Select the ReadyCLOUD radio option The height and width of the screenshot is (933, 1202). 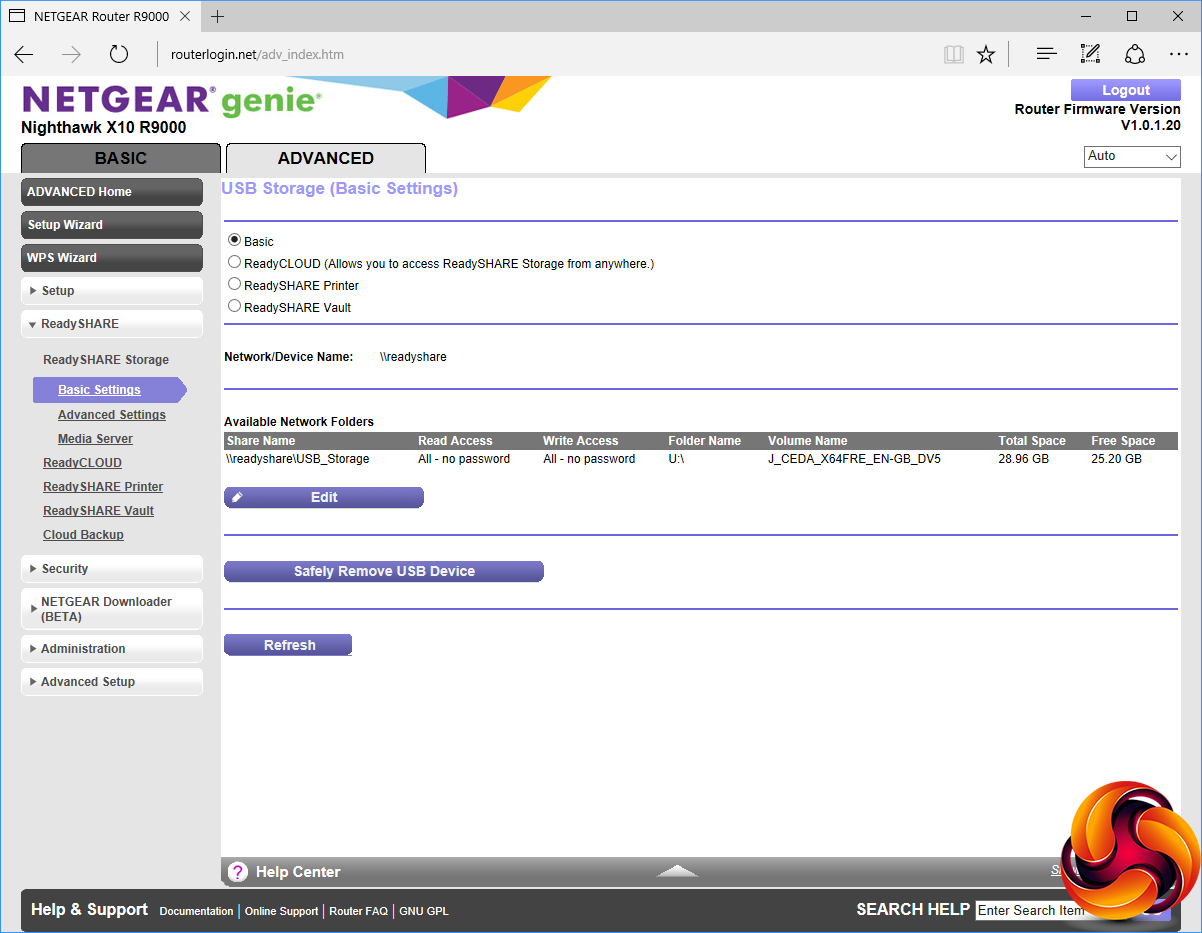pos(234,262)
